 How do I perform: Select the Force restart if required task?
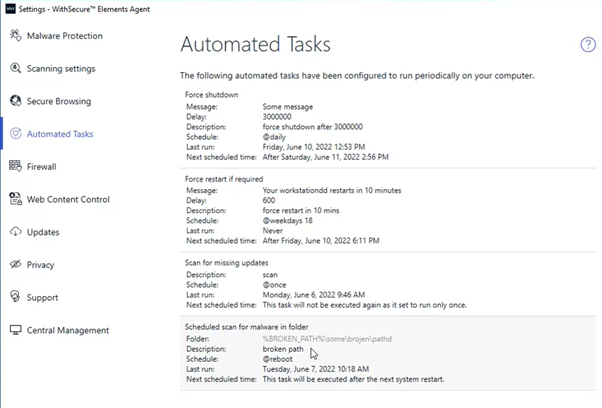(224, 179)
